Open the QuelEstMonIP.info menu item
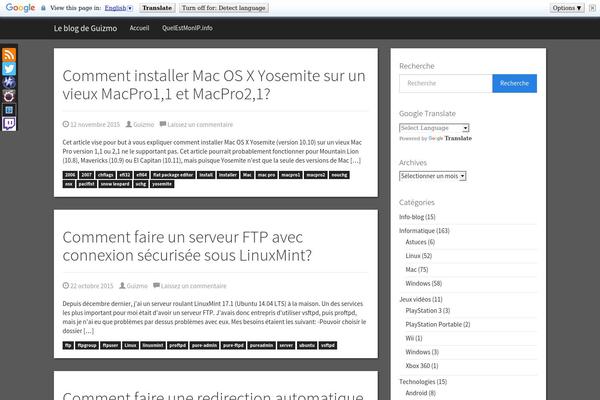 click(187, 28)
